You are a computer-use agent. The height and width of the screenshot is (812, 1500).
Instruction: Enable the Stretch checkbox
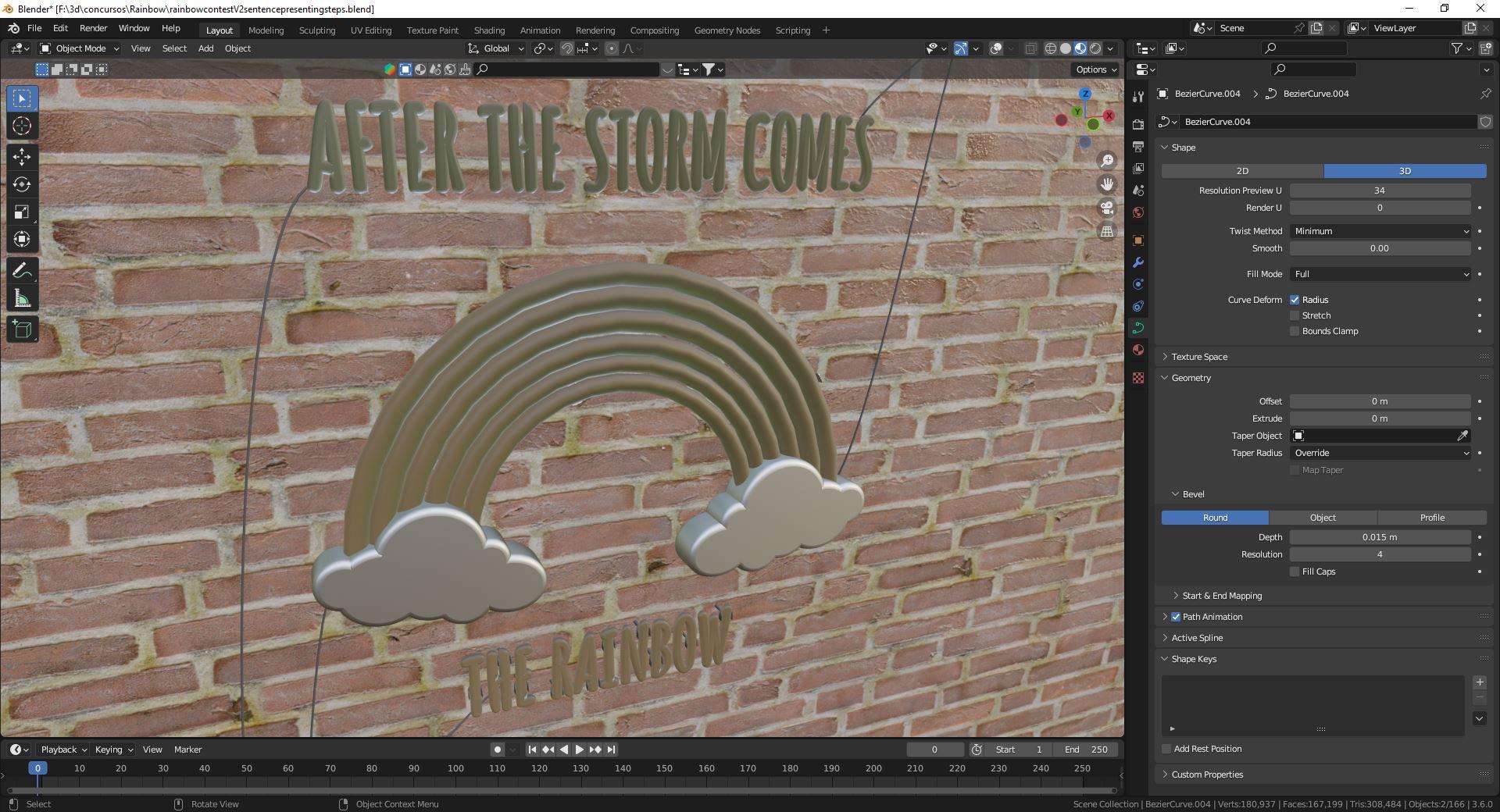[x=1295, y=315]
